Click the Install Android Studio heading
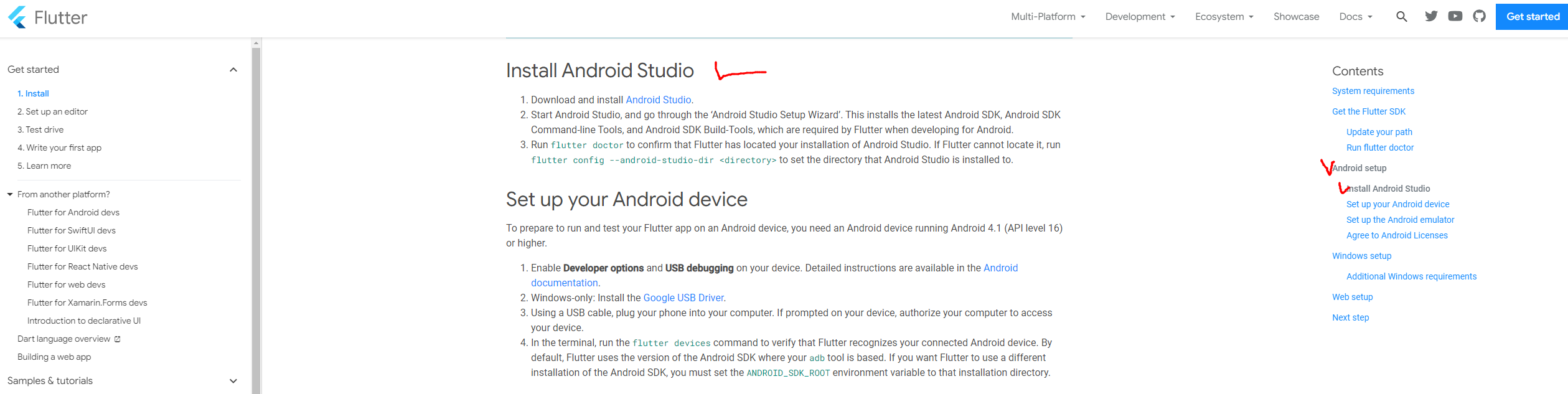Image resolution: width=1568 pixels, height=394 pixels. coord(600,71)
